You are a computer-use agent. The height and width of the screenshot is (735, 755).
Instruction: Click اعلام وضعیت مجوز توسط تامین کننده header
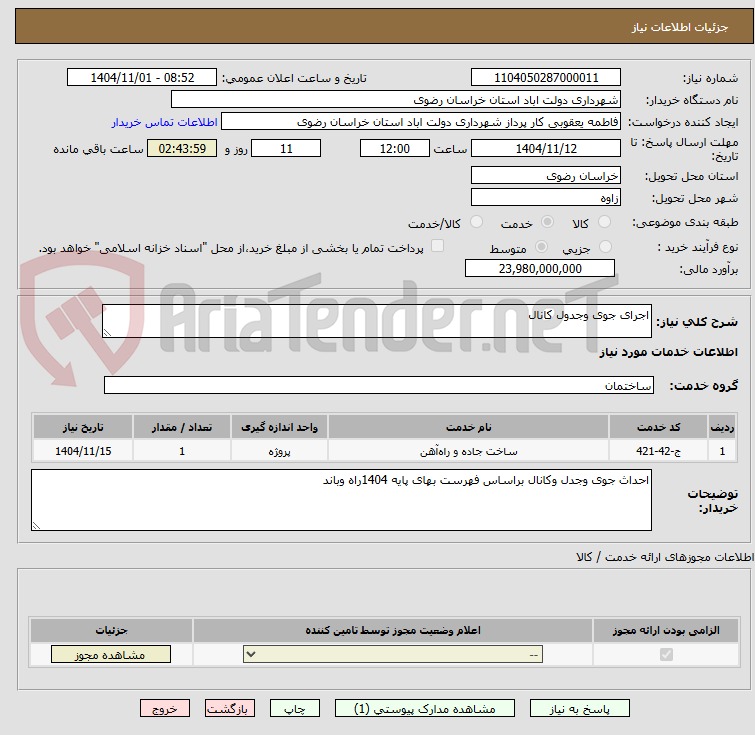point(393,630)
